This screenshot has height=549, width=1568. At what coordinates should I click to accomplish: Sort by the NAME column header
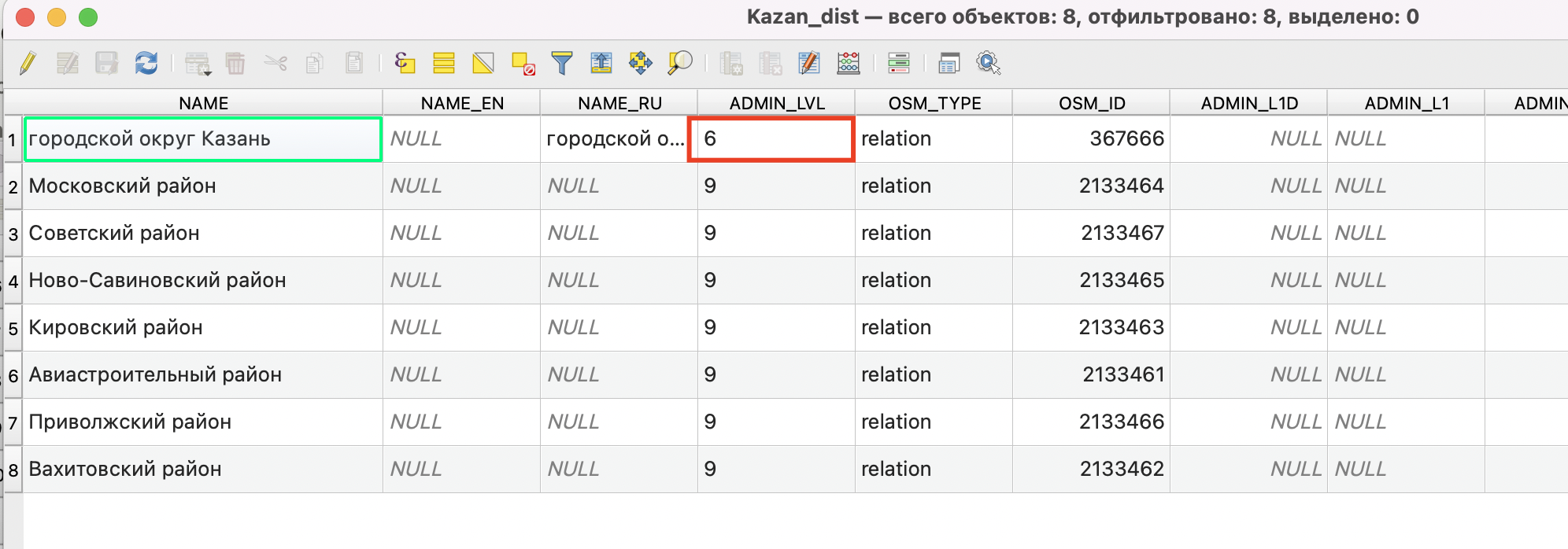point(203,103)
